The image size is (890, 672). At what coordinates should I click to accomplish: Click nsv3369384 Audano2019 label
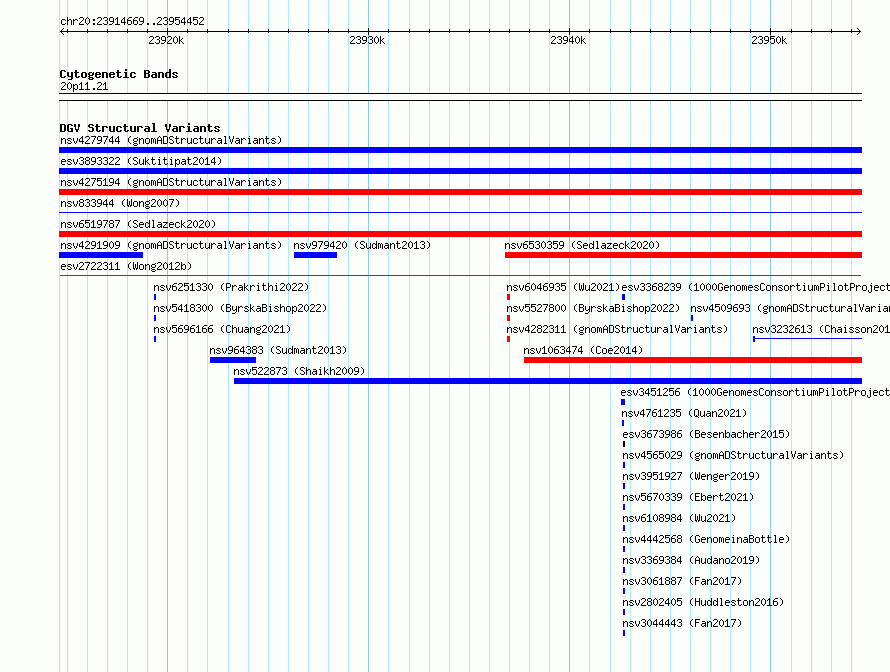691,560
